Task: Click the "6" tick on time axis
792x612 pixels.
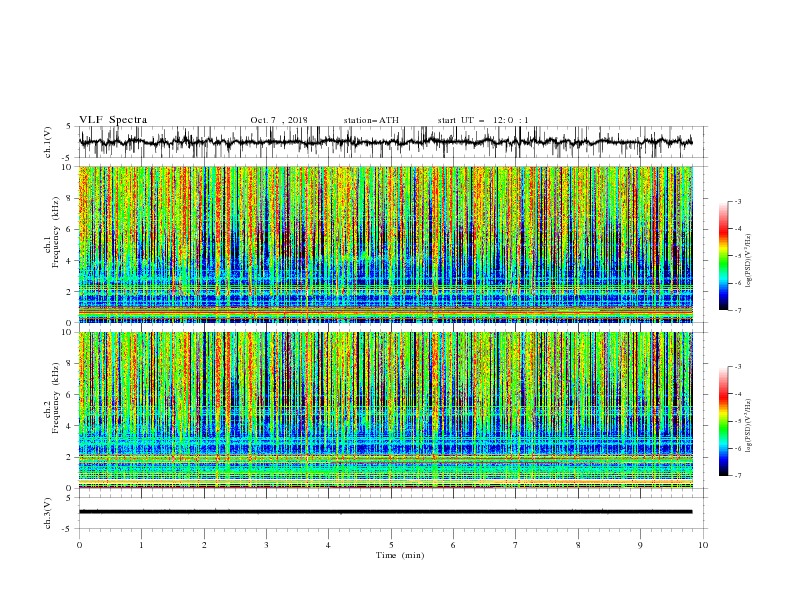Action: [453, 545]
